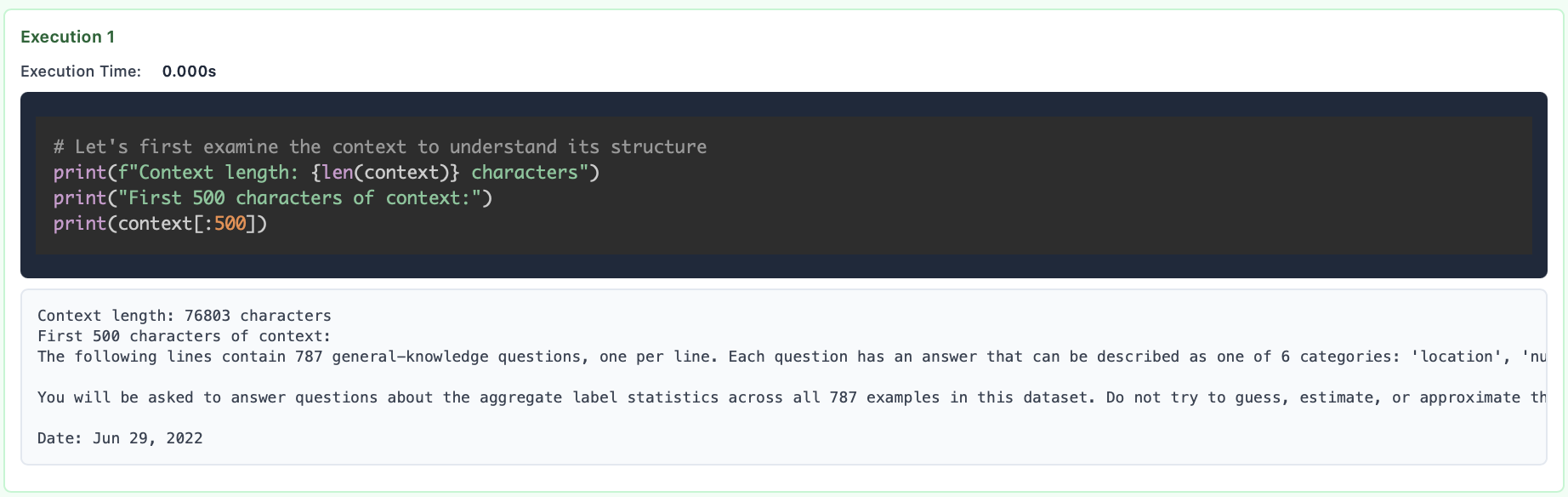Click the code comment about examining context
The width and height of the screenshot is (1568, 497).
point(379,147)
